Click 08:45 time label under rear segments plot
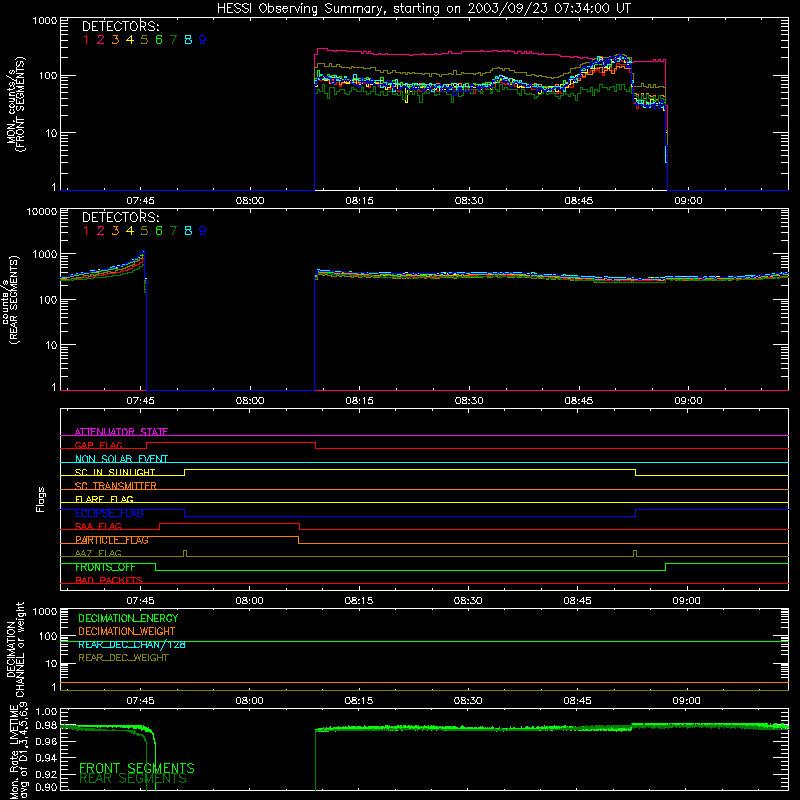Viewport: 800px width, 800px height. click(579, 401)
